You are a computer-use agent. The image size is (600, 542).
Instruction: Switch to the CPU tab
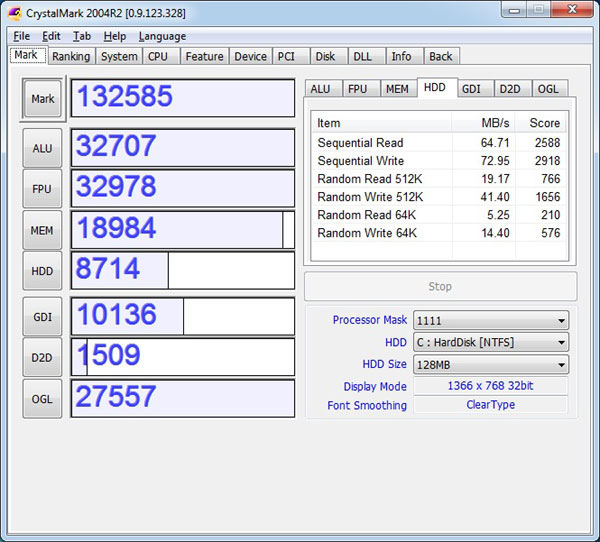click(x=161, y=56)
